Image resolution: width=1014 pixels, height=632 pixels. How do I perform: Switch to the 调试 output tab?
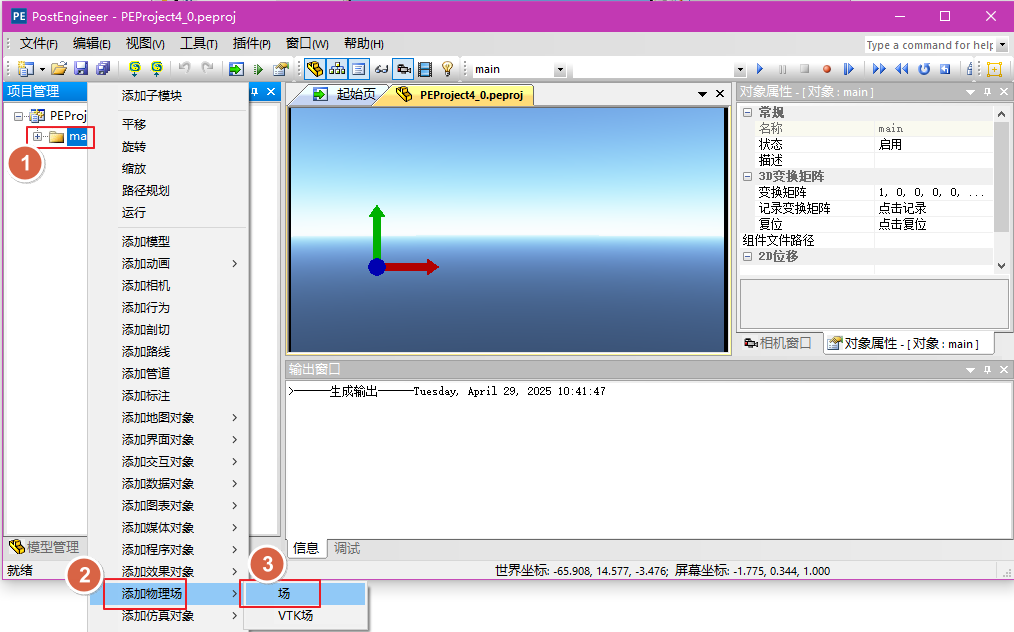[347, 549]
